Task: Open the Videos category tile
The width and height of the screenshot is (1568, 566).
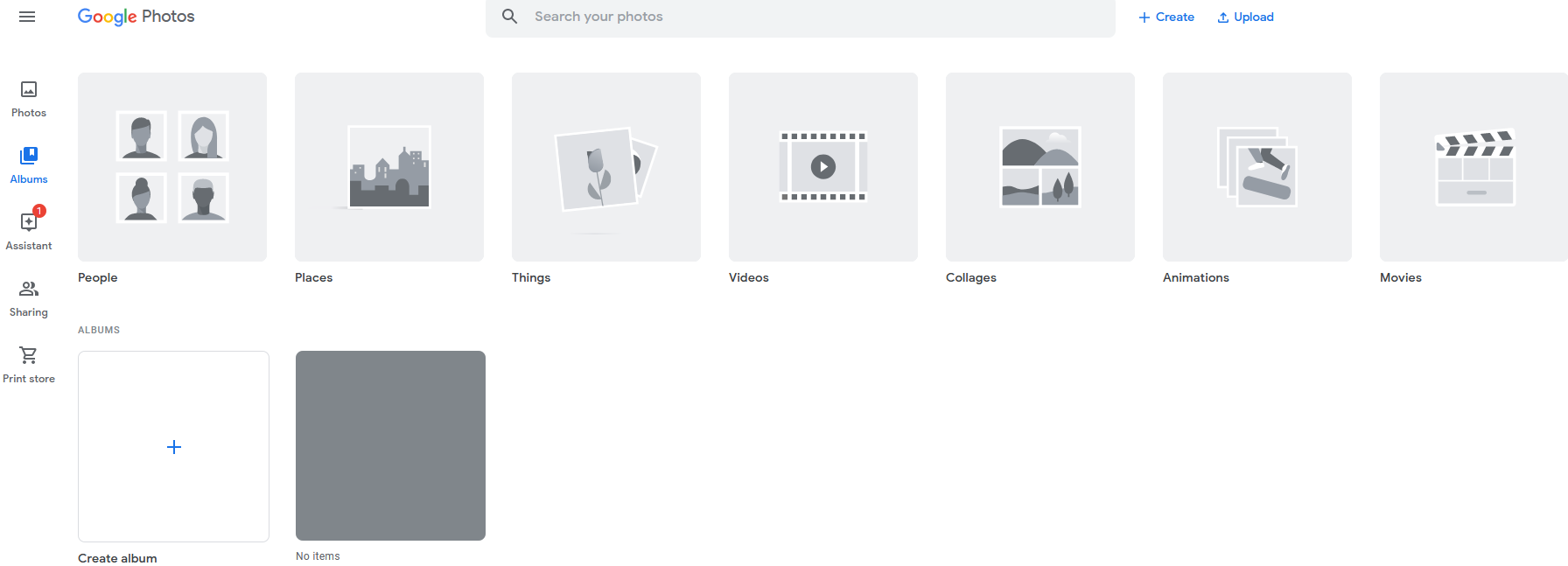Action: (823, 167)
